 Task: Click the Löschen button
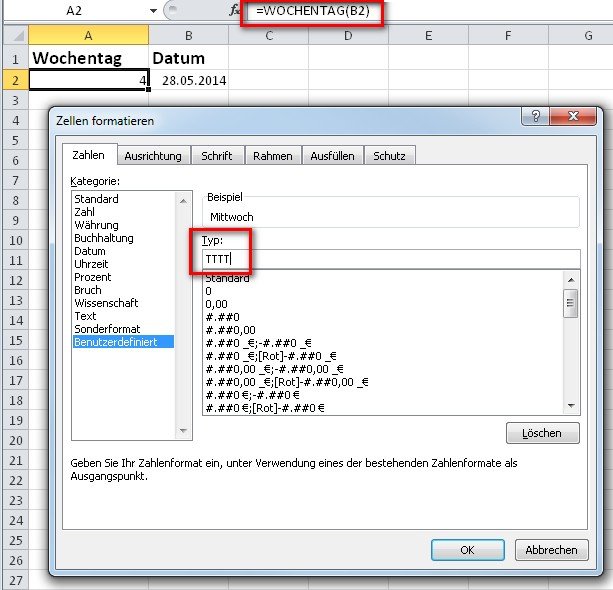click(x=542, y=433)
